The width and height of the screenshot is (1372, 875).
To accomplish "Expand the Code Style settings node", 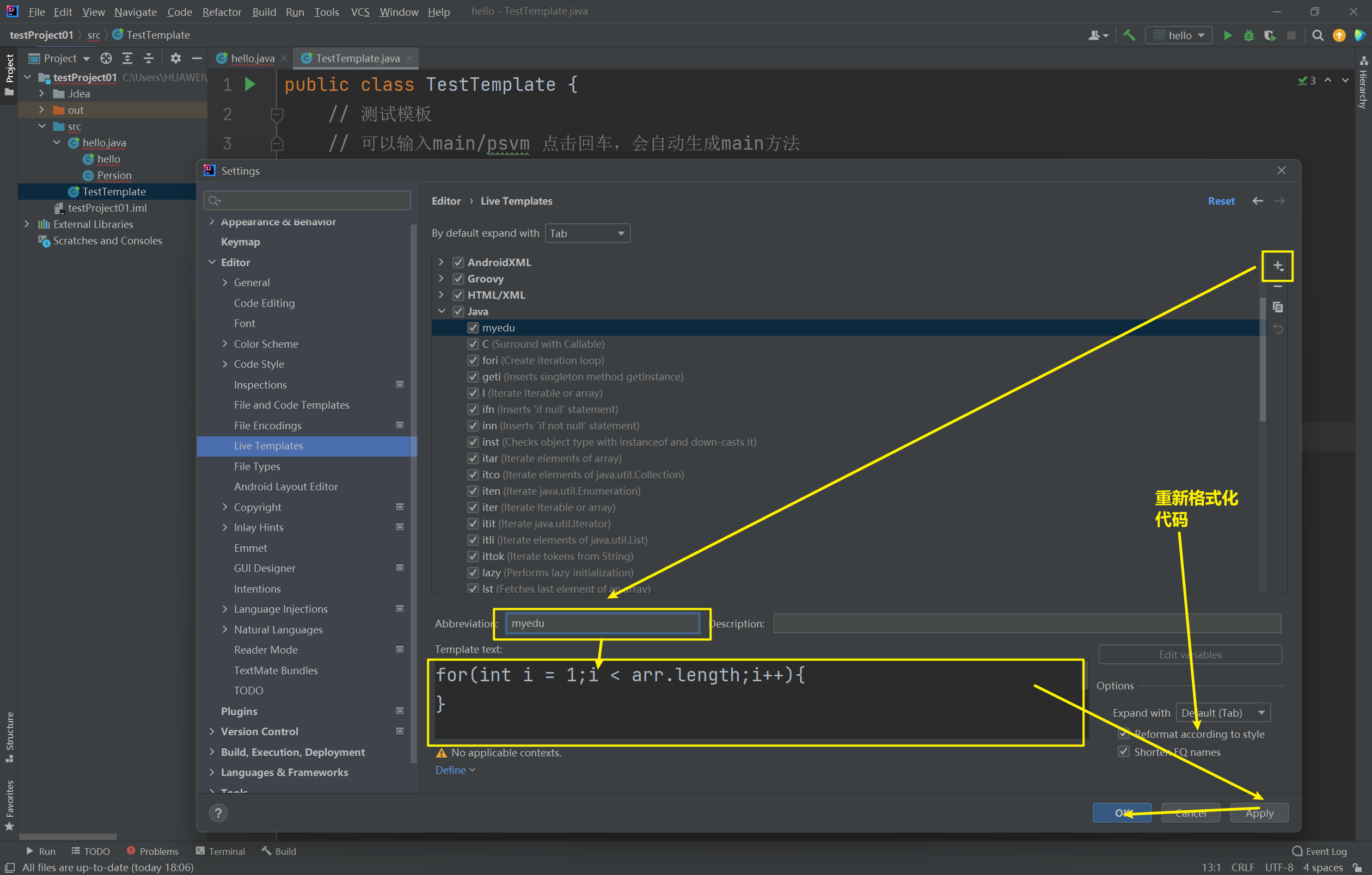I will point(225,364).
